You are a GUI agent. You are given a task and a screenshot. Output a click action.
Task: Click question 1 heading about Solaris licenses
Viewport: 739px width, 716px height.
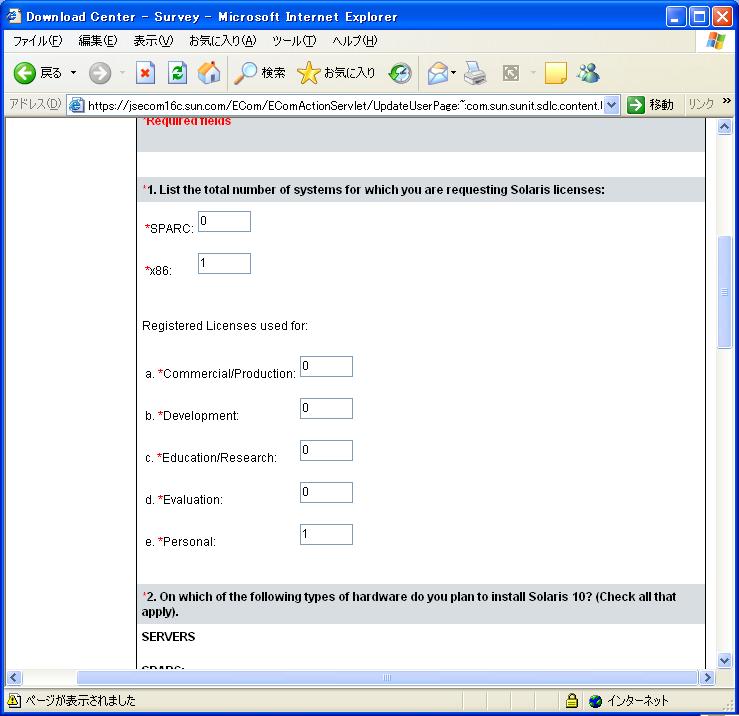coord(373,190)
